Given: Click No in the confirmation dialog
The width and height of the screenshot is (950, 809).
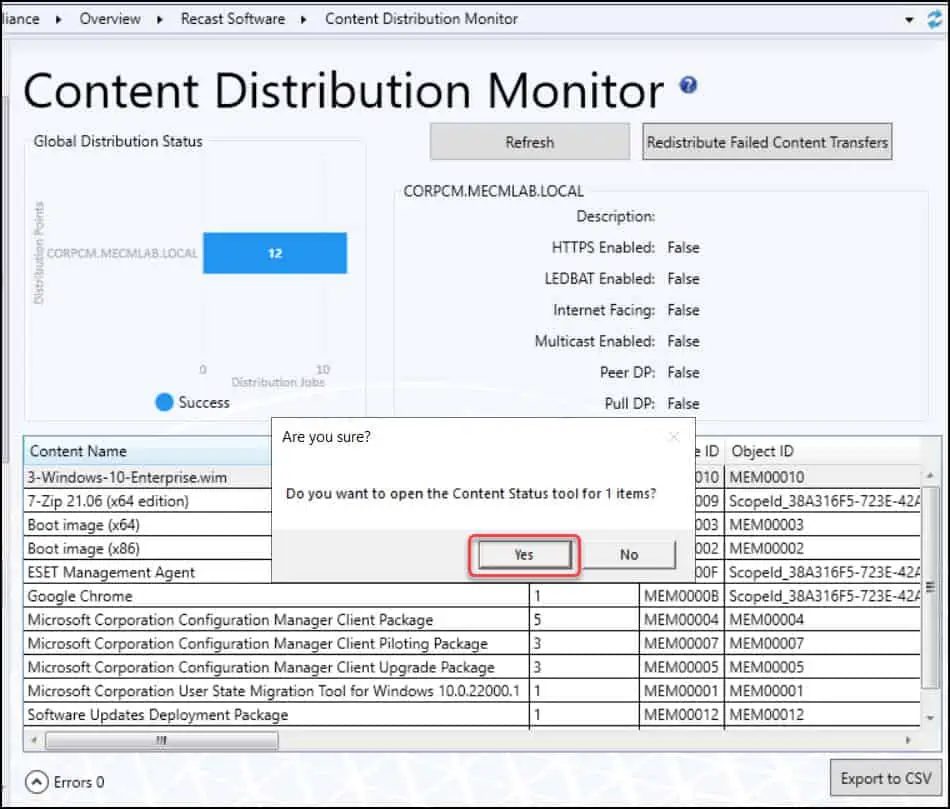Looking at the screenshot, I should click(629, 554).
